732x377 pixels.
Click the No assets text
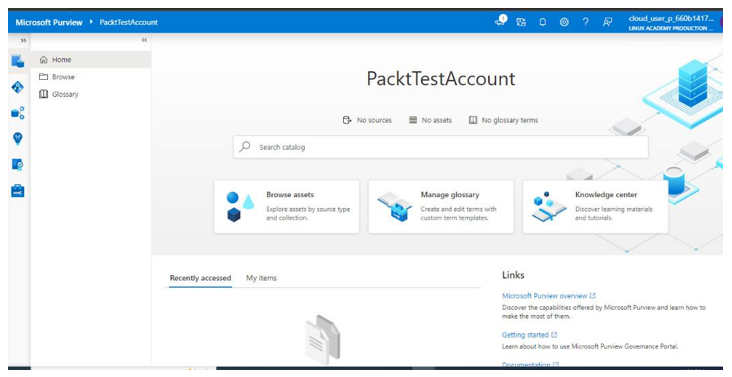tap(437, 120)
